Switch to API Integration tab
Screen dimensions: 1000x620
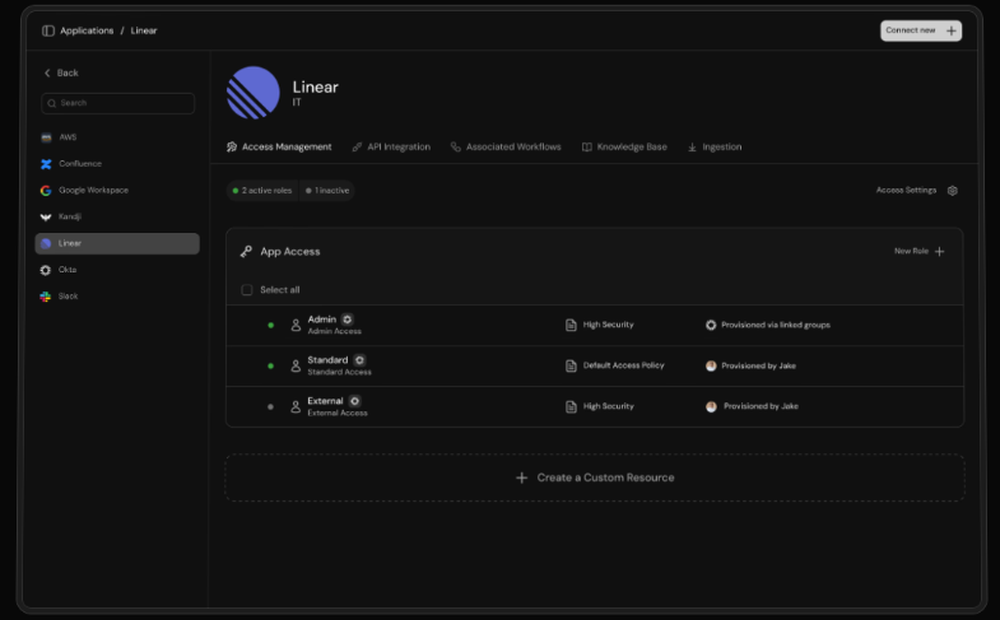392,147
